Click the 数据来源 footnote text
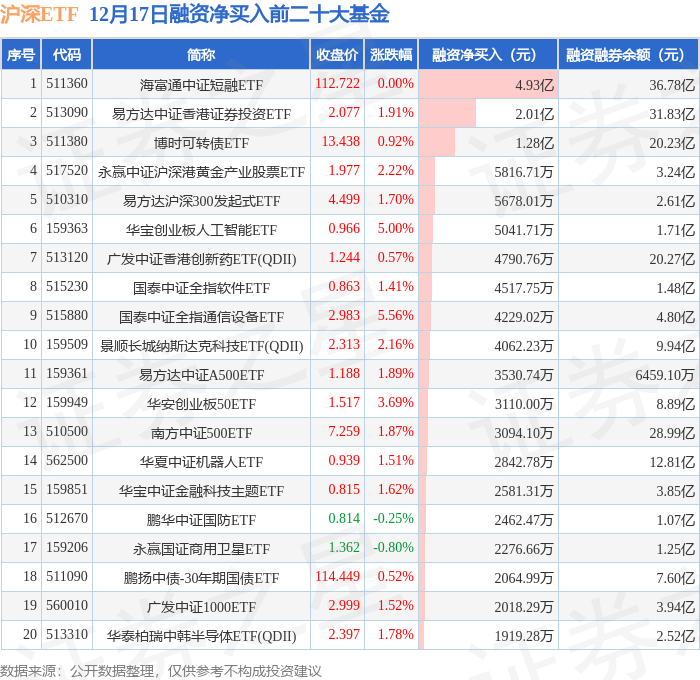Viewport: 700px width, 680px height. coord(161,671)
